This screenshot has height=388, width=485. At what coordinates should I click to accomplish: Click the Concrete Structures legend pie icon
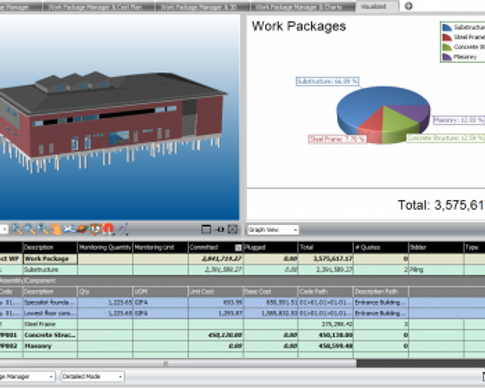[x=447, y=47]
